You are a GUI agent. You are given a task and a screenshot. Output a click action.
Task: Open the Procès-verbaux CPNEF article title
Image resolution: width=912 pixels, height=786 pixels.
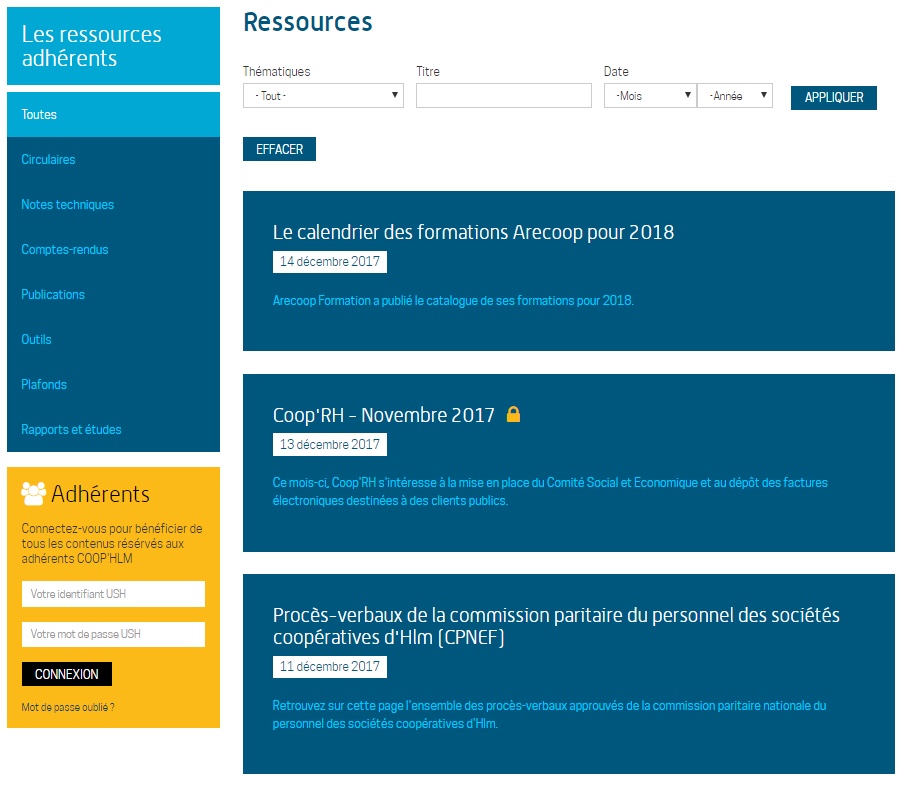click(x=556, y=626)
